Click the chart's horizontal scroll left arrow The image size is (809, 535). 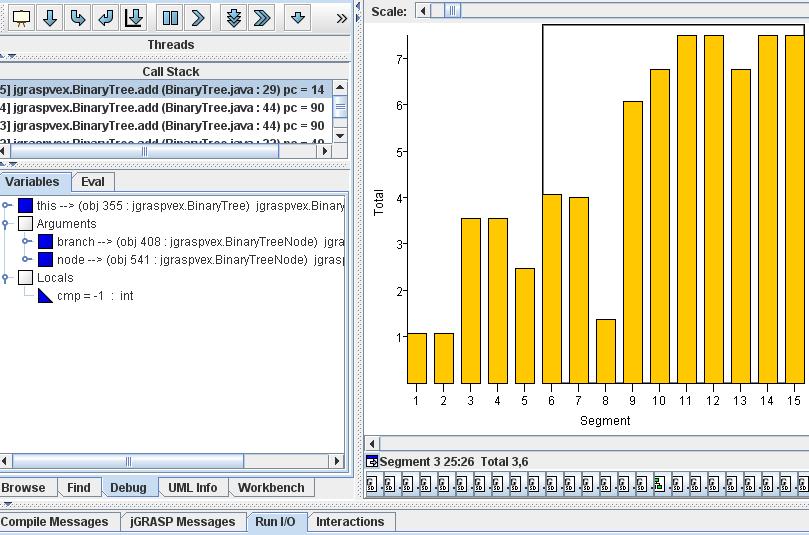click(x=372, y=443)
